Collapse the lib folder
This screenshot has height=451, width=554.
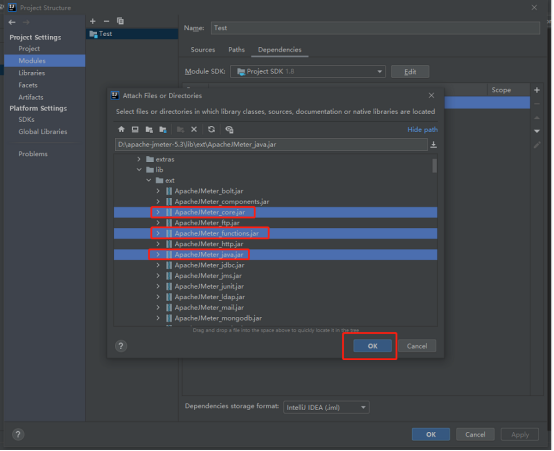pos(139,170)
